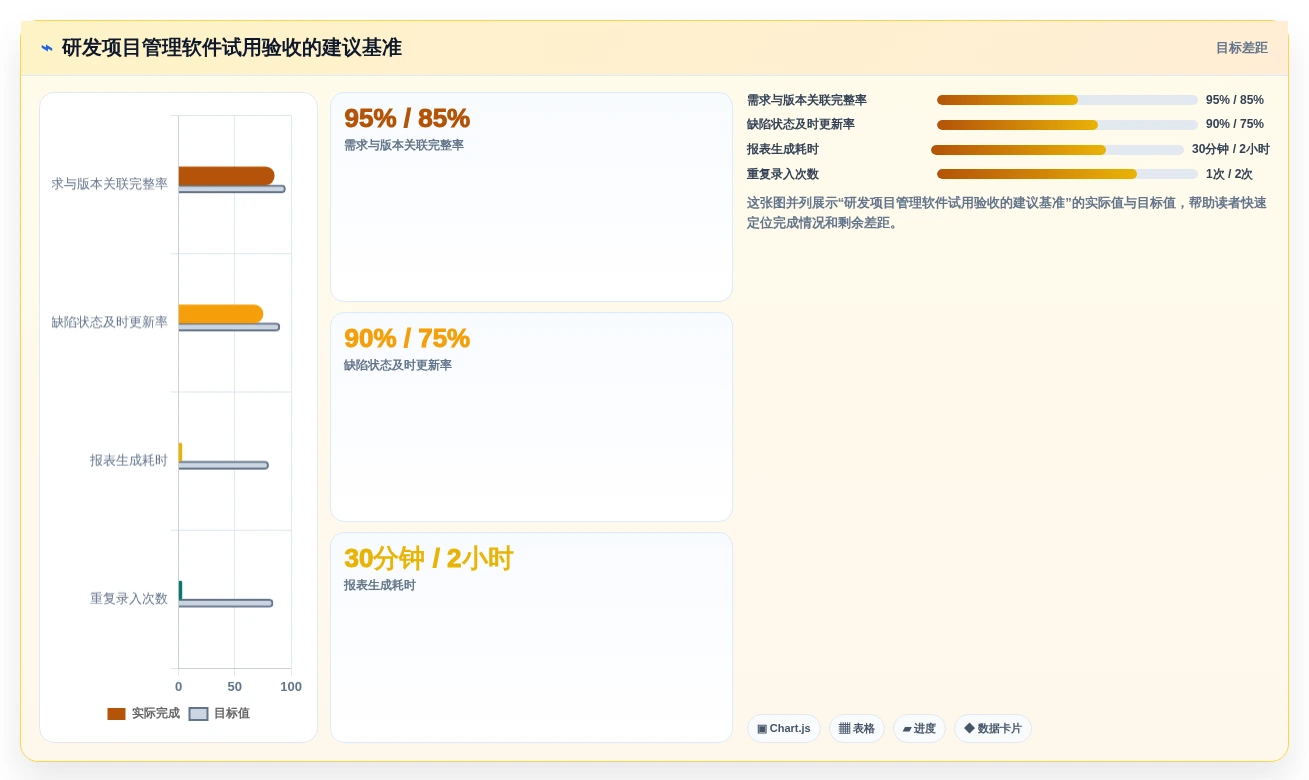This screenshot has height=780, width=1309.
Task: Click the gray target bar for 缺陷状态及时更新率
Action: (x=229, y=327)
